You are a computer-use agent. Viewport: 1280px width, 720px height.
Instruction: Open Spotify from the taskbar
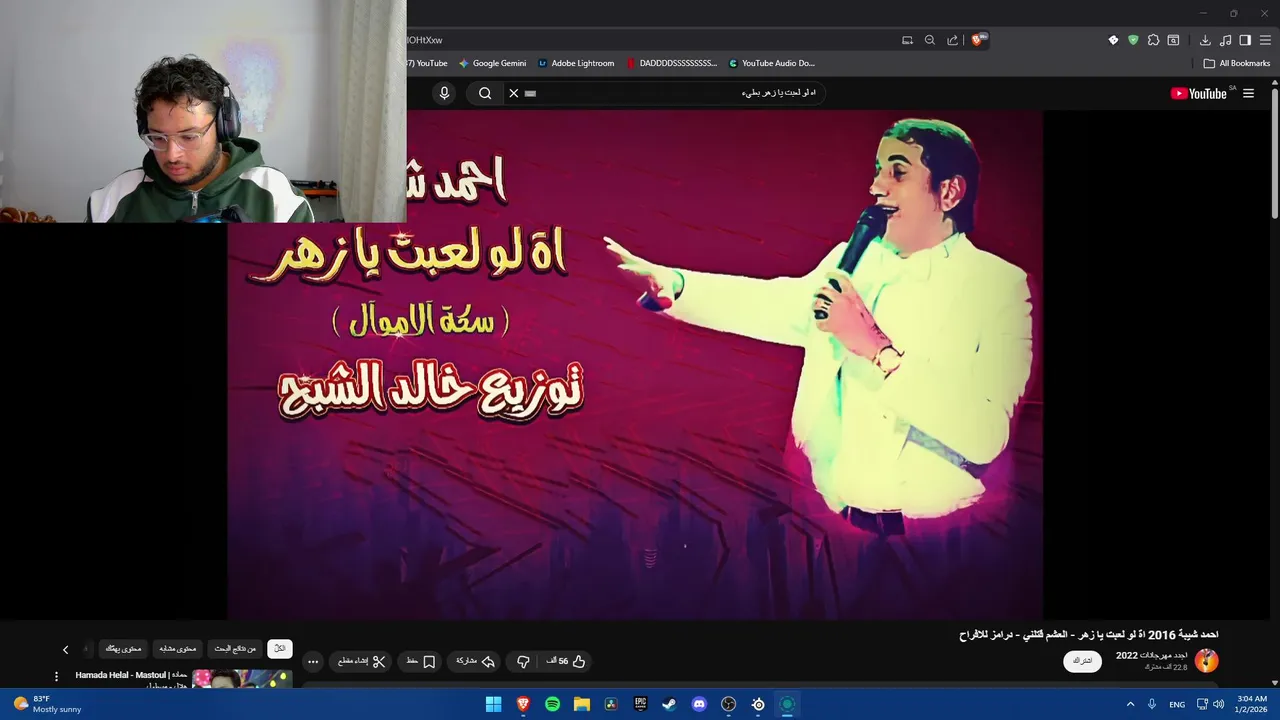pyautogui.click(x=552, y=704)
